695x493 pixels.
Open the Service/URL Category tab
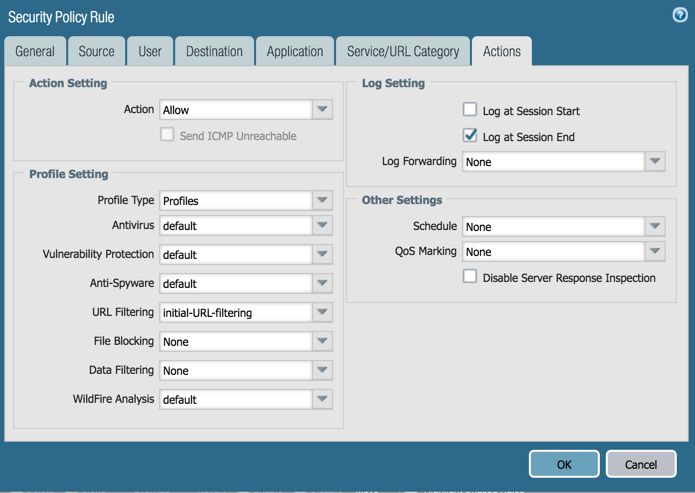tap(403, 51)
